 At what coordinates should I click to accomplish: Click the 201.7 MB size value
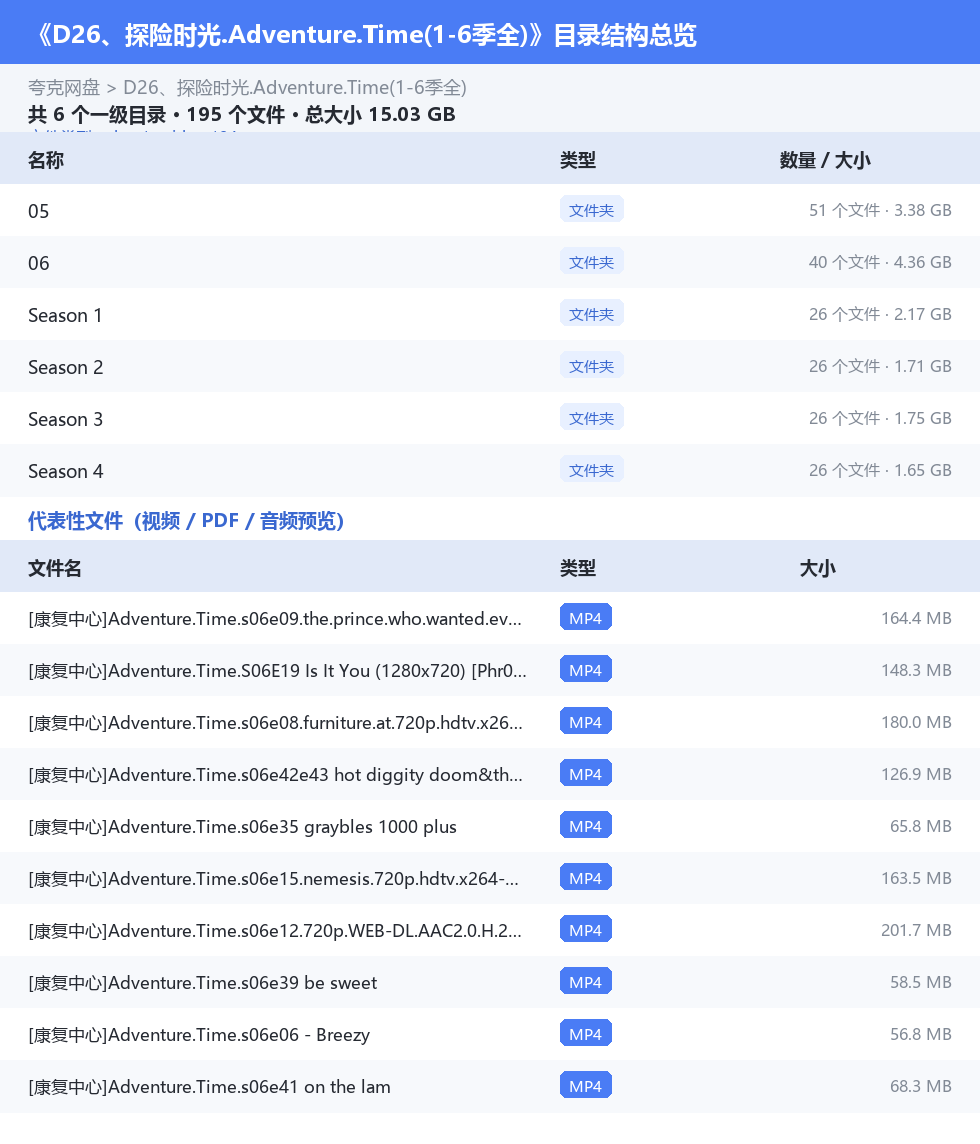pyautogui.click(x=916, y=930)
